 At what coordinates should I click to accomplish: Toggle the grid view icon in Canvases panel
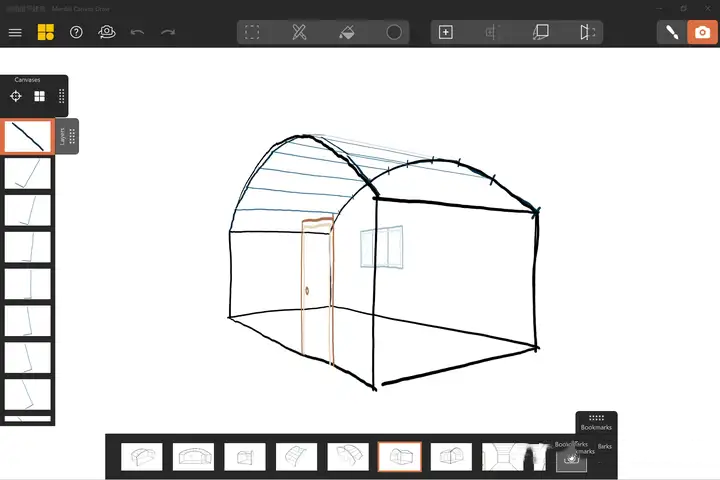tap(40, 96)
